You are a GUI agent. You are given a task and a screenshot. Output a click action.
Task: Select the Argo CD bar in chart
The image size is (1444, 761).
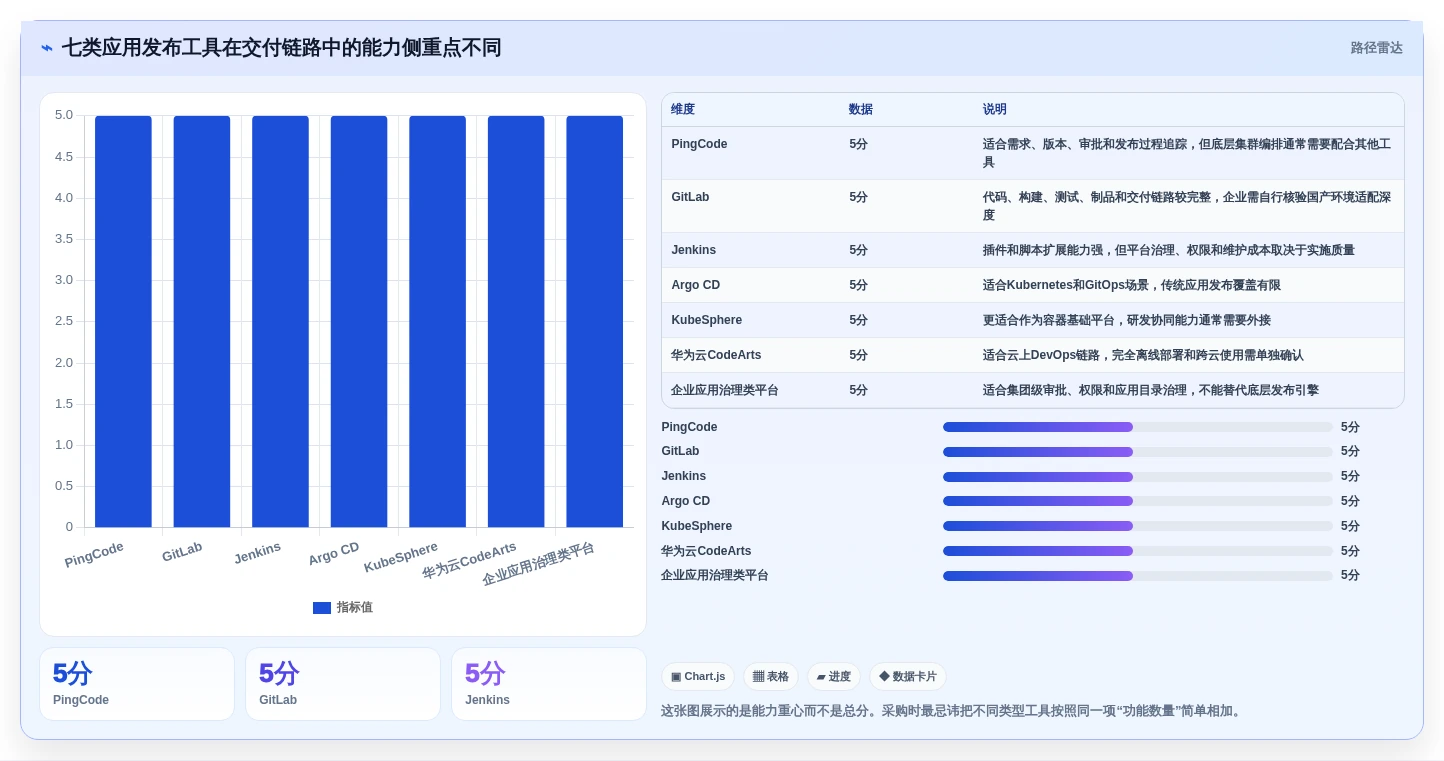(x=359, y=321)
